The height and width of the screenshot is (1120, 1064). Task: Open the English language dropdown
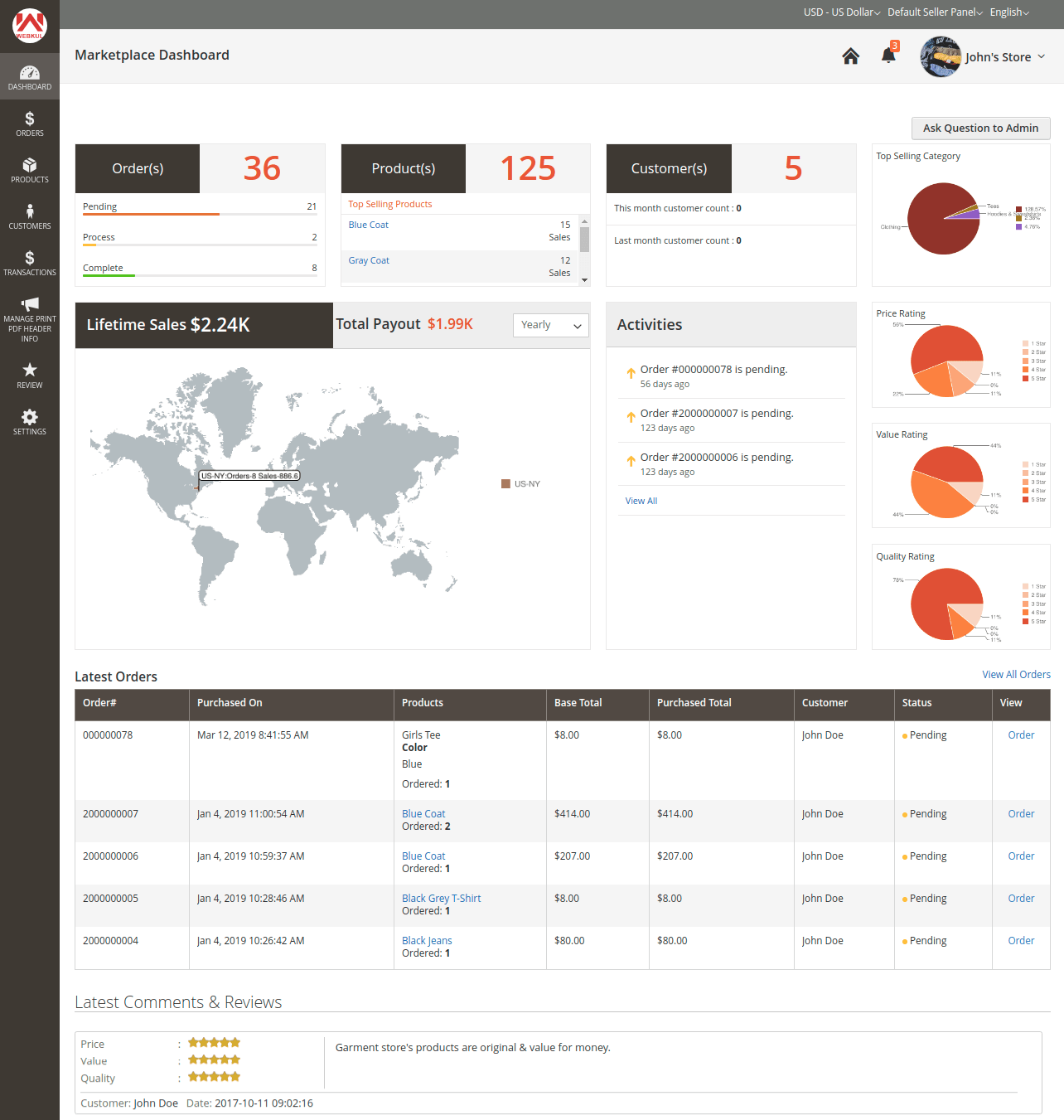[1009, 12]
